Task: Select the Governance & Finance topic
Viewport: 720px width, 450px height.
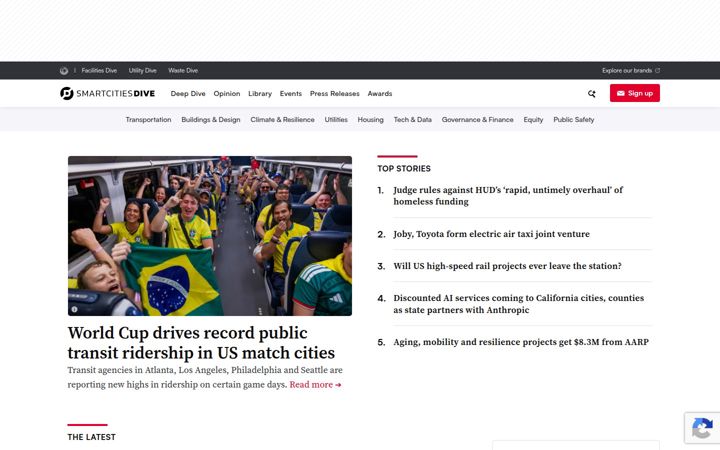Action: pos(478,120)
